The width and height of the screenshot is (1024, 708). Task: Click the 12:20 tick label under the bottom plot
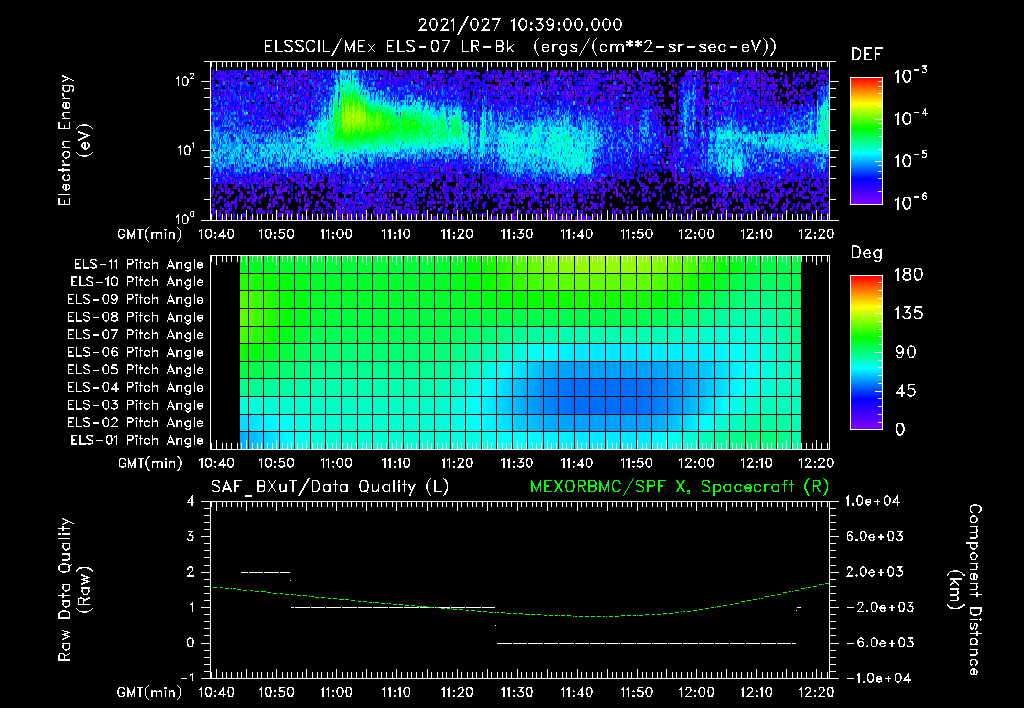point(816,692)
